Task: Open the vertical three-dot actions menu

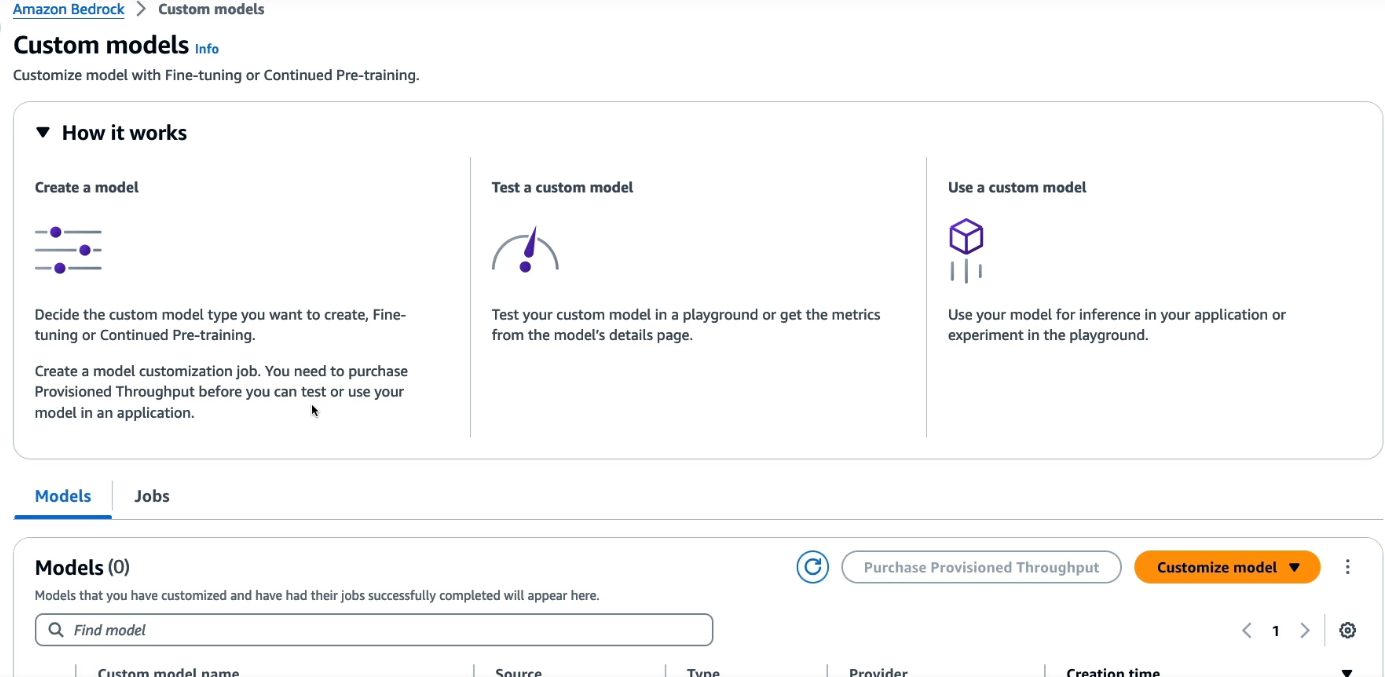Action: 1347,567
